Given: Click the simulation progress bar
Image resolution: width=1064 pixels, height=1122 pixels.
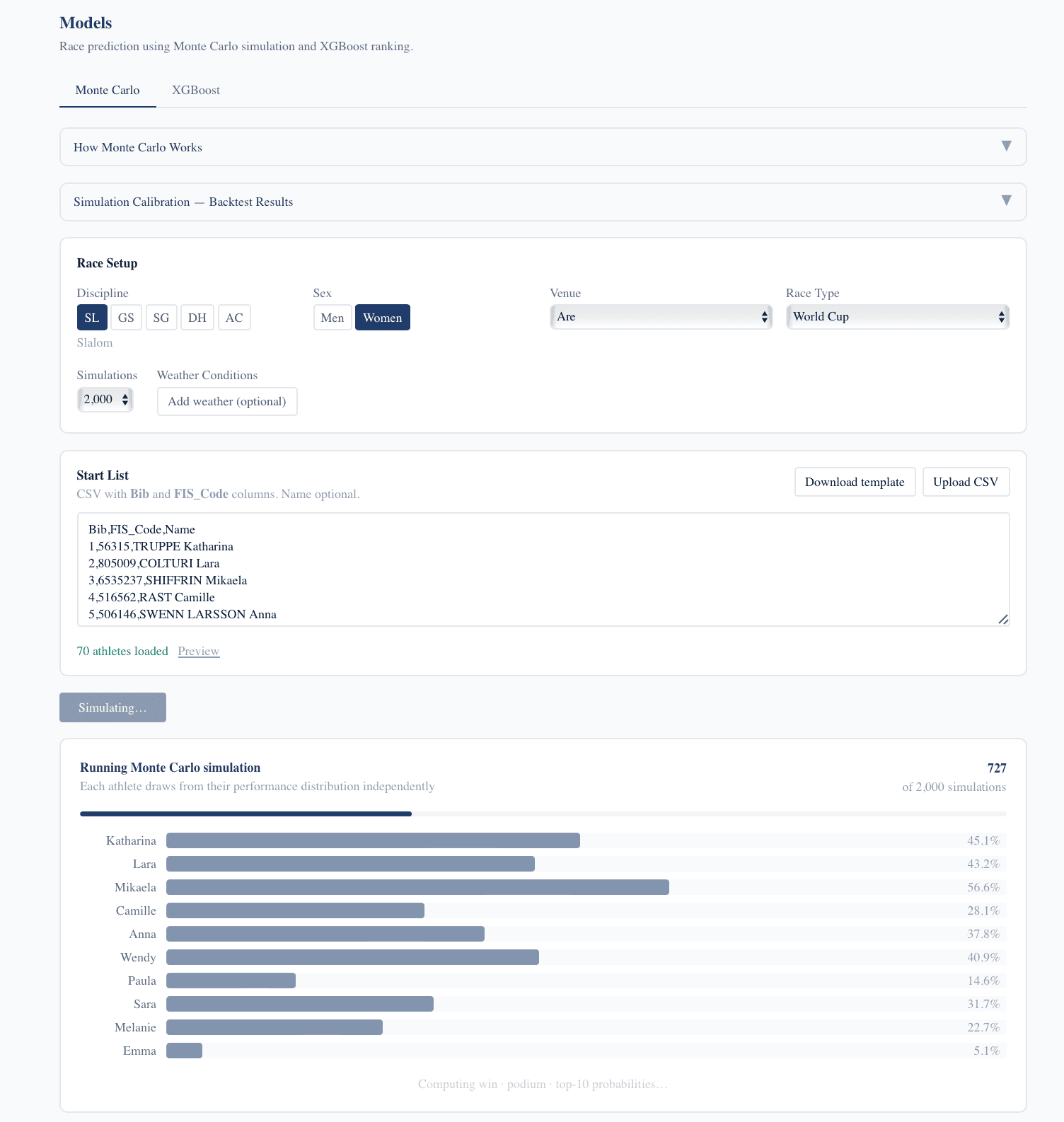Looking at the screenshot, I should click(543, 814).
